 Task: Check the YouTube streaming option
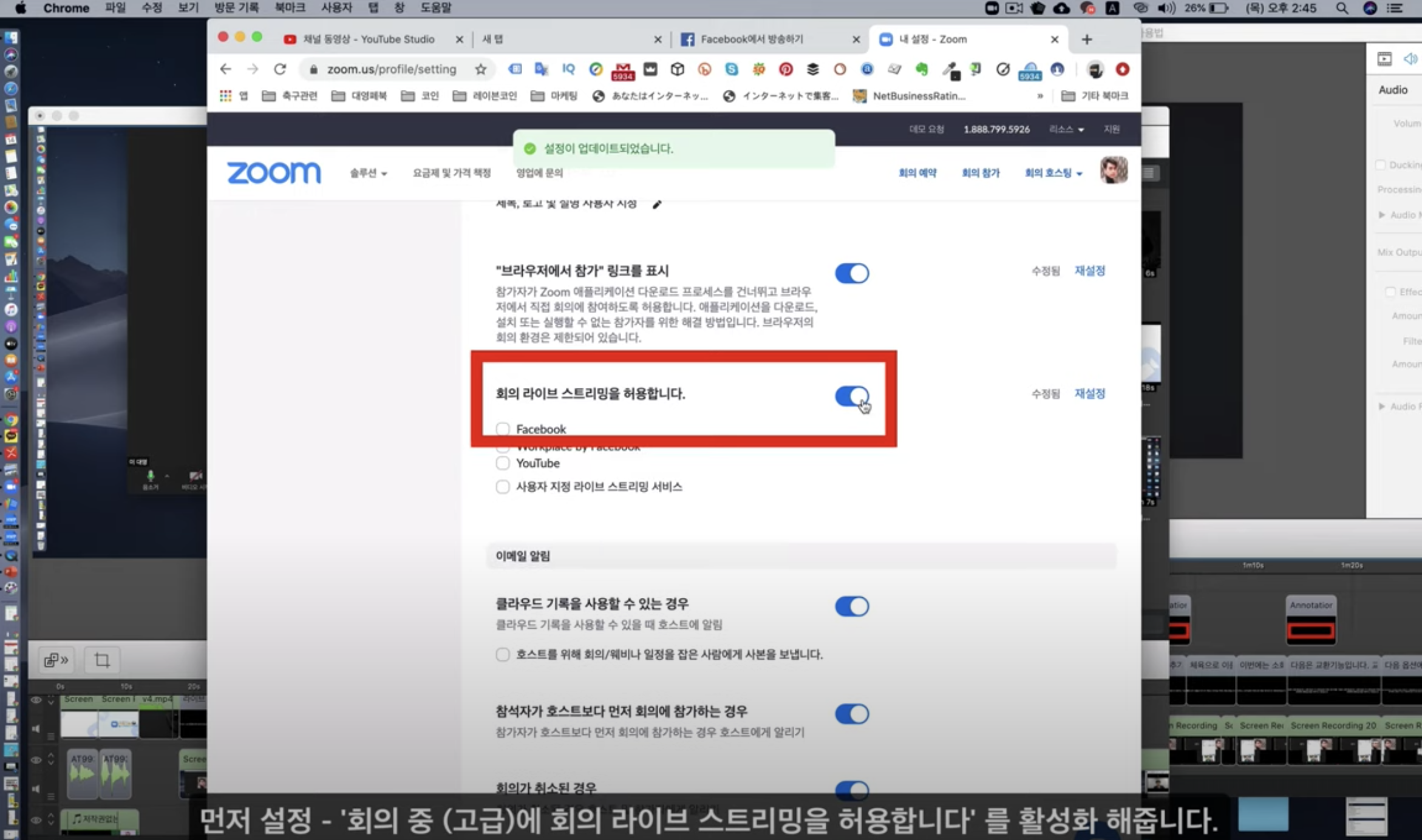pyautogui.click(x=502, y=463)
